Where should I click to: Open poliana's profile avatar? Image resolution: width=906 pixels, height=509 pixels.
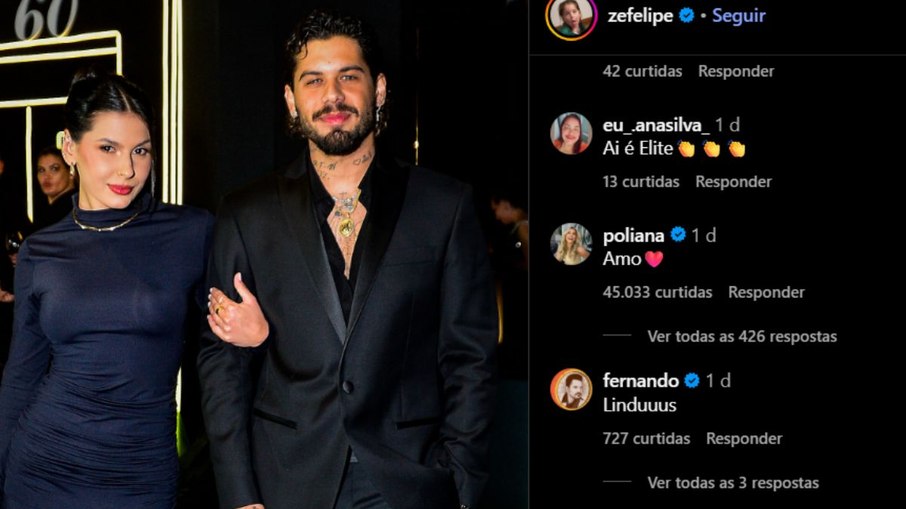pyautogui.click(x=571, y=244)
